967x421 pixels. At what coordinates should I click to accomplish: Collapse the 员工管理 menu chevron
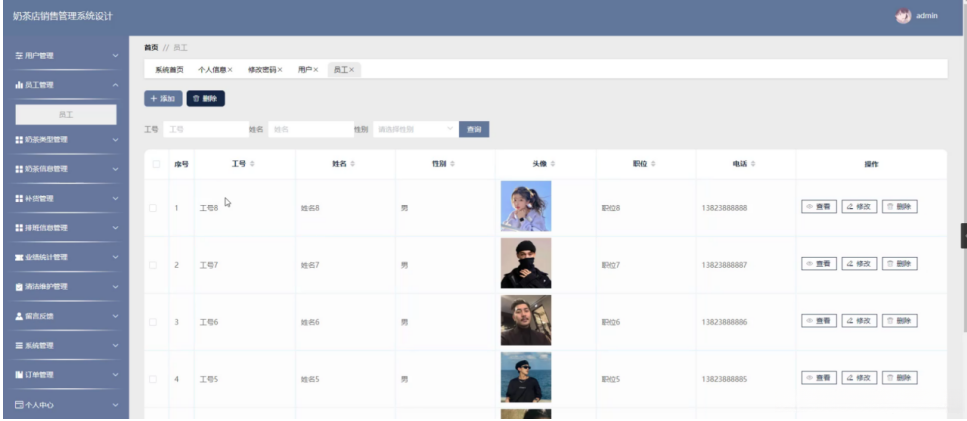click(115, 85)
